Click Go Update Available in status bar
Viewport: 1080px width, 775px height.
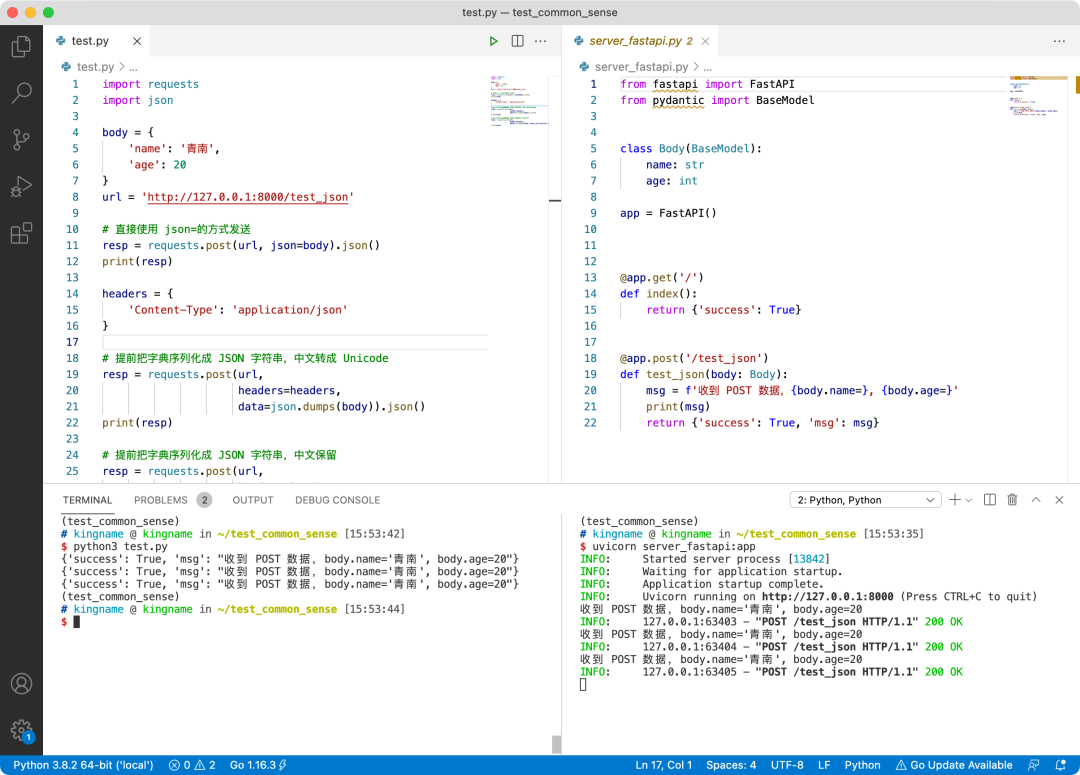click(954, 765)
